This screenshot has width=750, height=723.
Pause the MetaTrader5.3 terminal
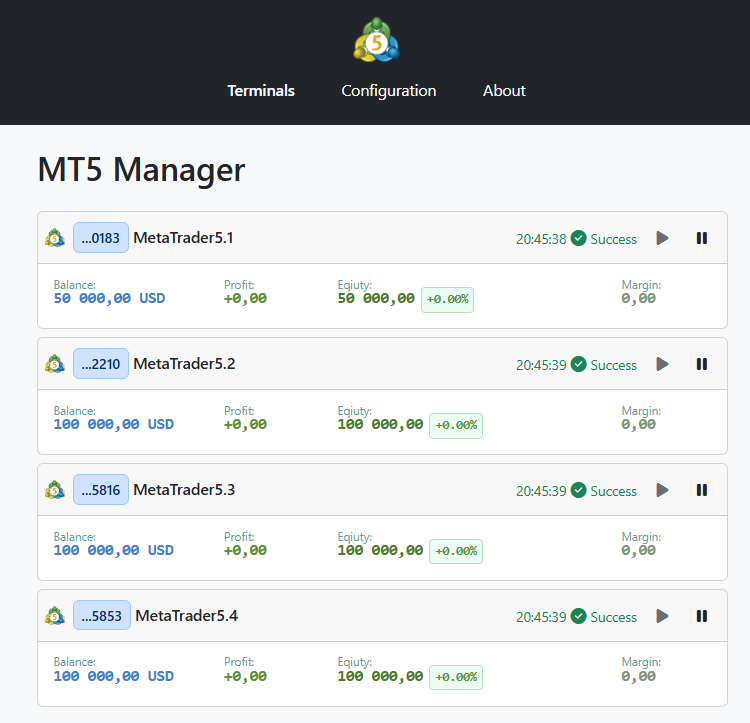(702, 490)
